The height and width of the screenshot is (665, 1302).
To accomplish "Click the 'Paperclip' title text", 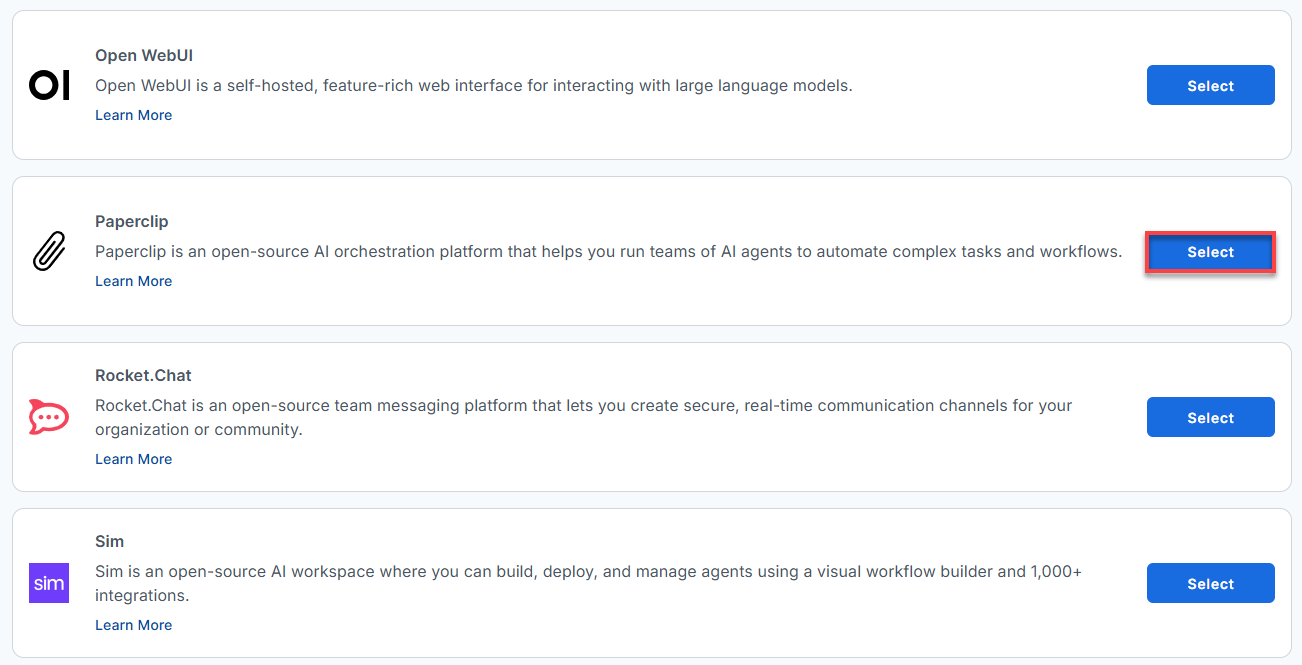I will click(x=132, y=222).
